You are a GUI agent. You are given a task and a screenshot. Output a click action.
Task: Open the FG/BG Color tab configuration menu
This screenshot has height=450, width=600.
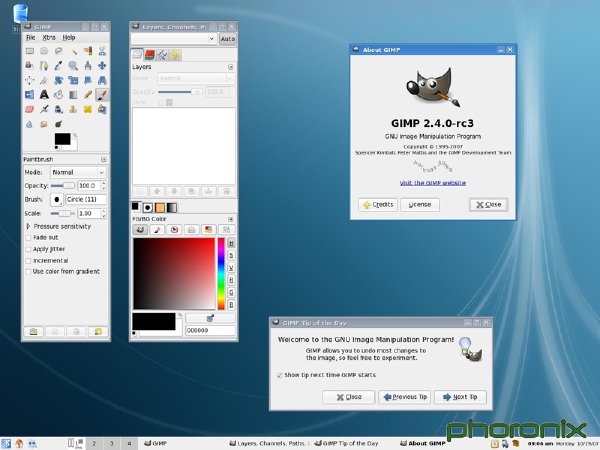[x=231, y=219]
